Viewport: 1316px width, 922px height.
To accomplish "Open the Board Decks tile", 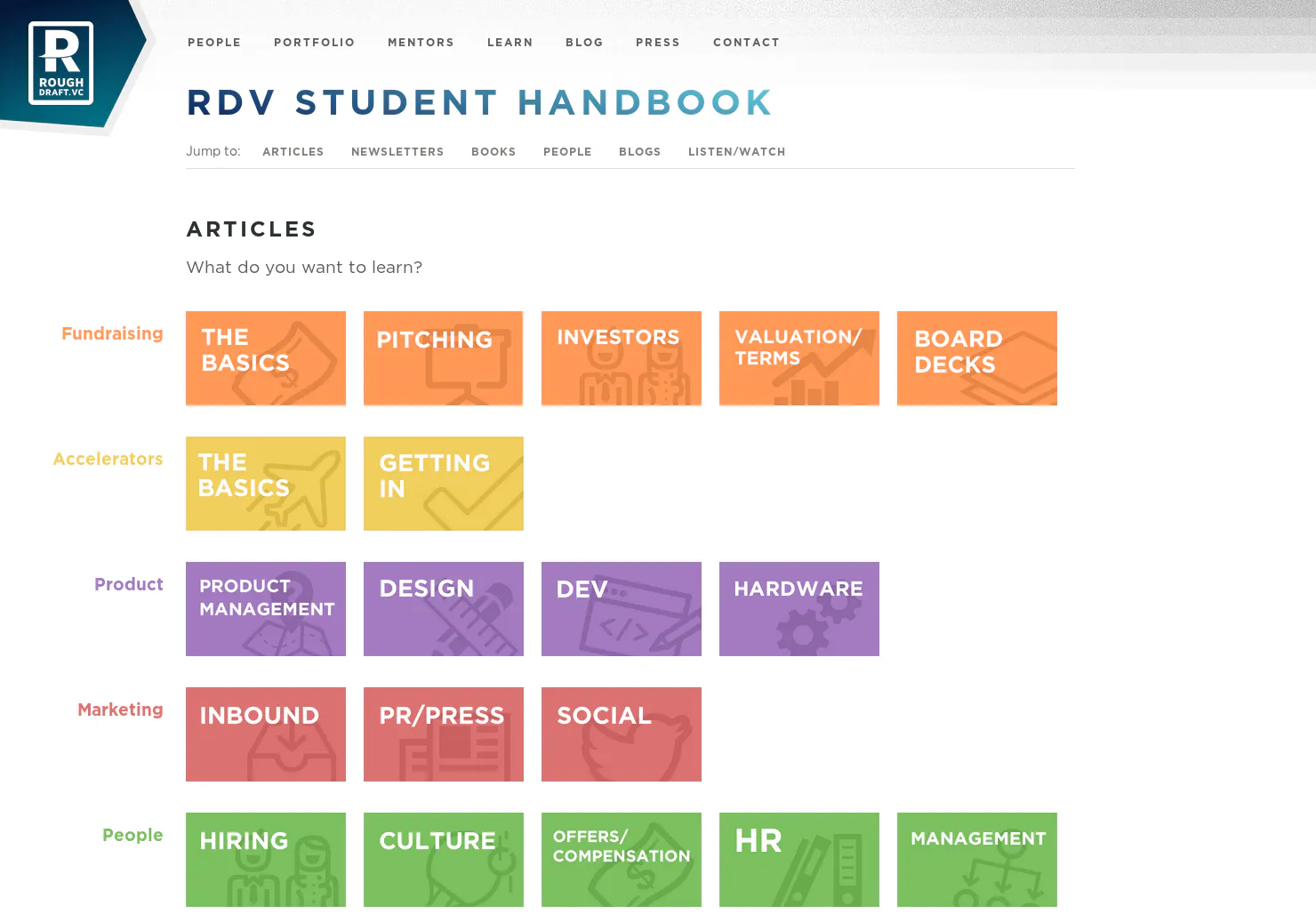I will point(977,358).
